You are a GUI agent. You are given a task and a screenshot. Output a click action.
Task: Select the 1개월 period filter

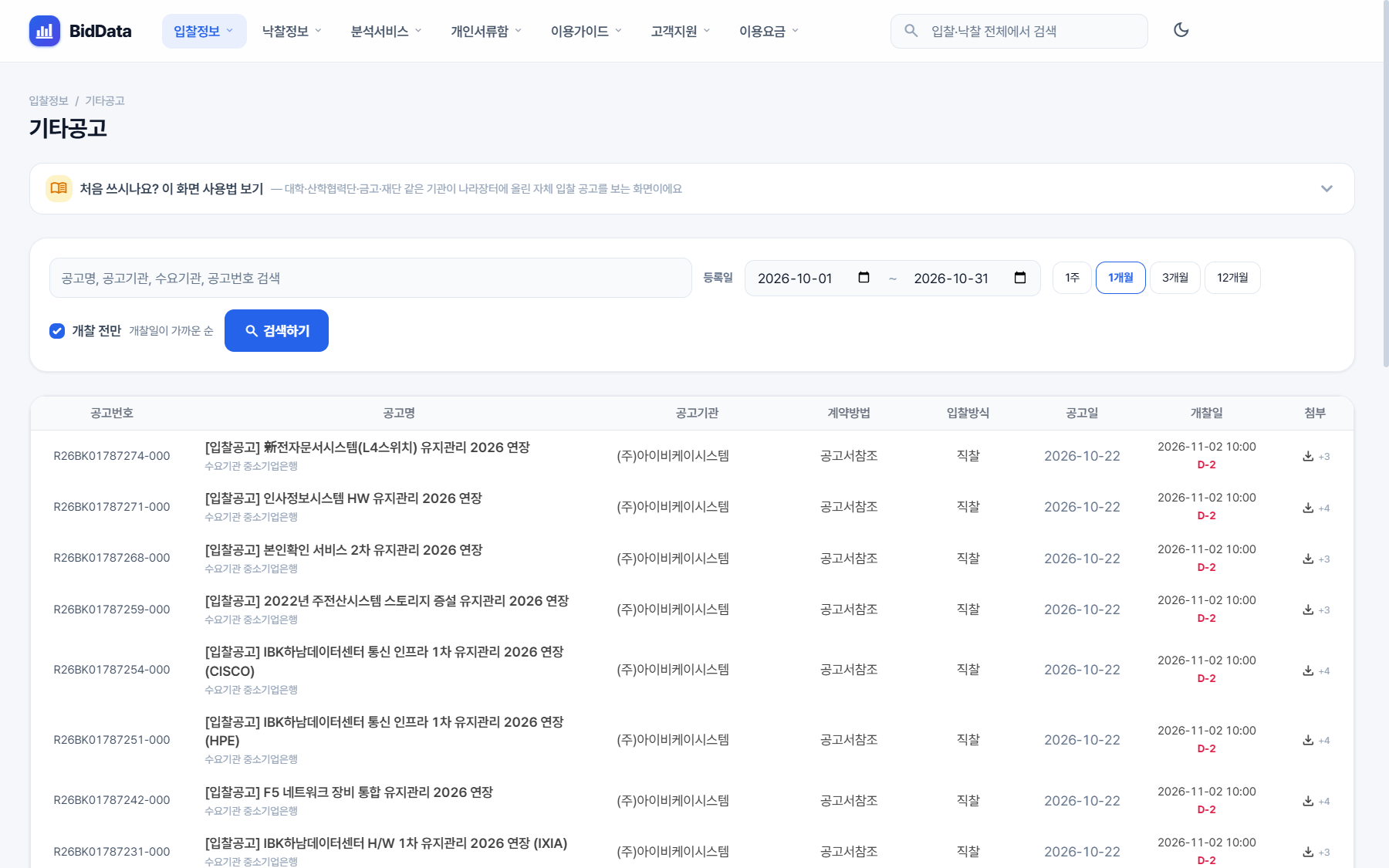1120,278
